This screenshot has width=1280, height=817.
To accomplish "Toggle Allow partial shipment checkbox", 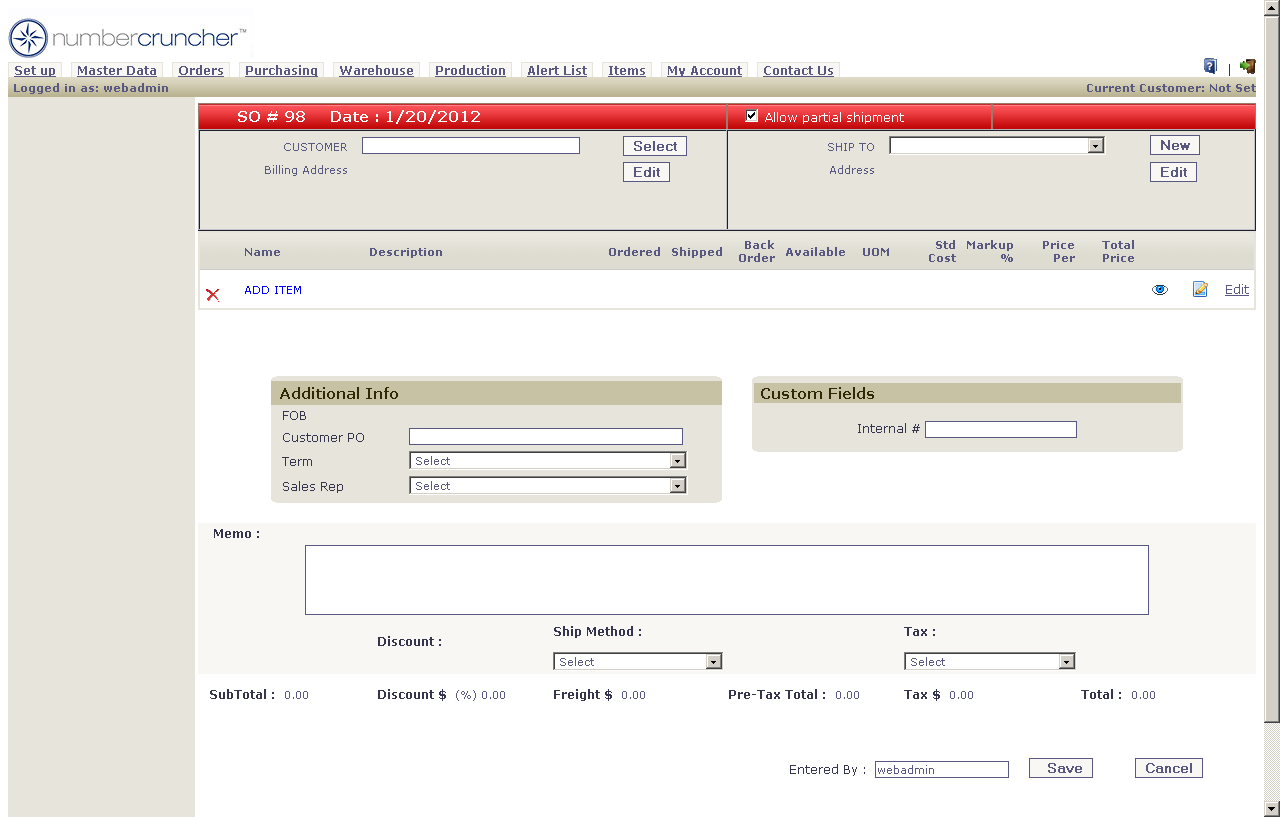I will point(752,116).
